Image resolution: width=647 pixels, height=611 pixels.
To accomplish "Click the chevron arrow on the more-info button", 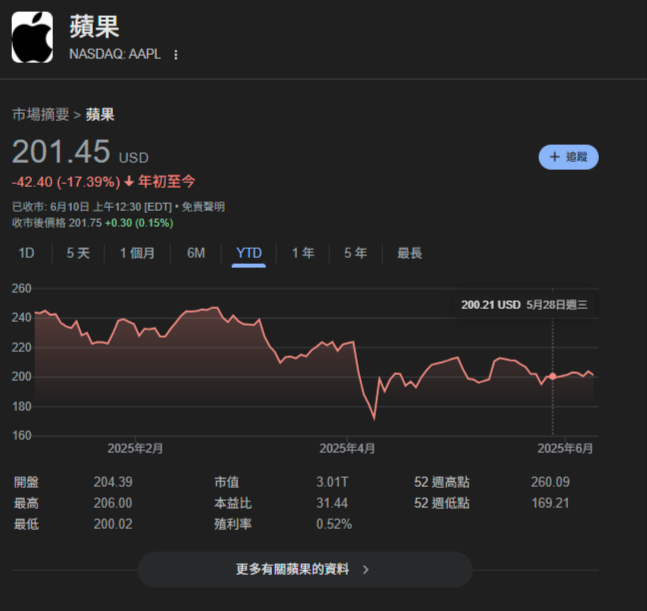I will (x=366, y=570).
